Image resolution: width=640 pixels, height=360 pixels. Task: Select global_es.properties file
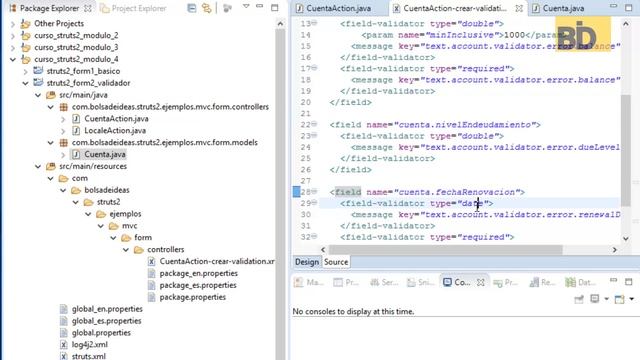click(107, 321)
